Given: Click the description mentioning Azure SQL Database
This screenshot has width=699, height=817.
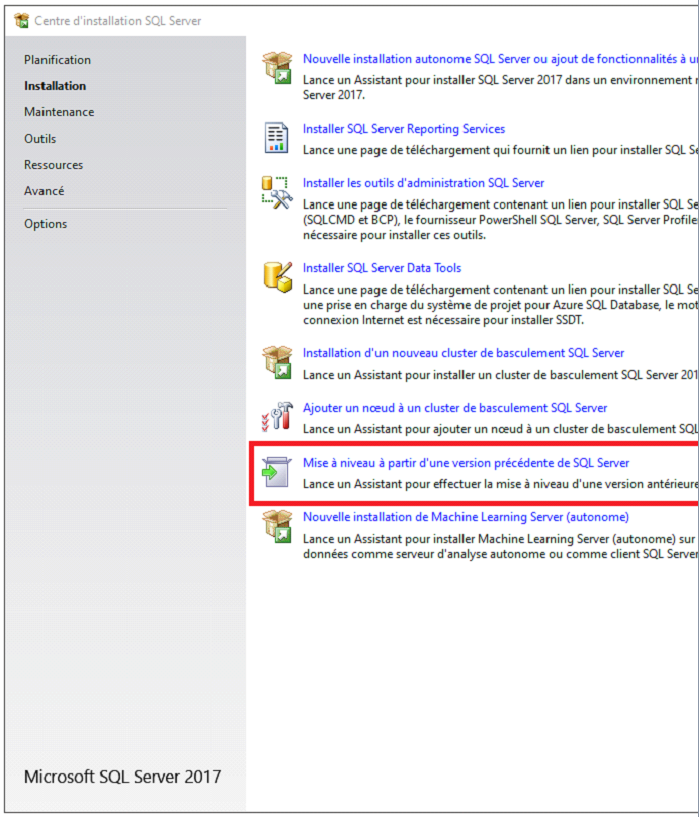Looking at the screenshot, I should (500, 305).
